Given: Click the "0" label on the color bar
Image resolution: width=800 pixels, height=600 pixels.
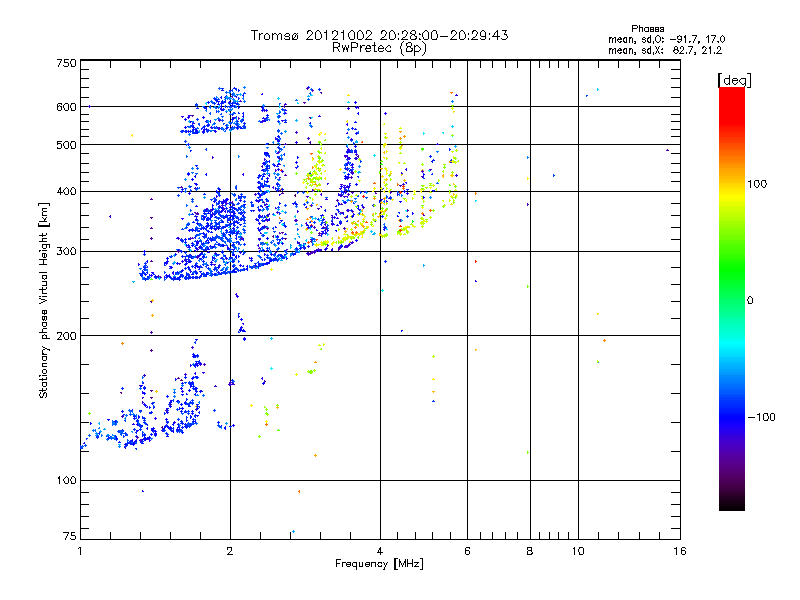Looking at the screenshot, I should click(750, 300).
